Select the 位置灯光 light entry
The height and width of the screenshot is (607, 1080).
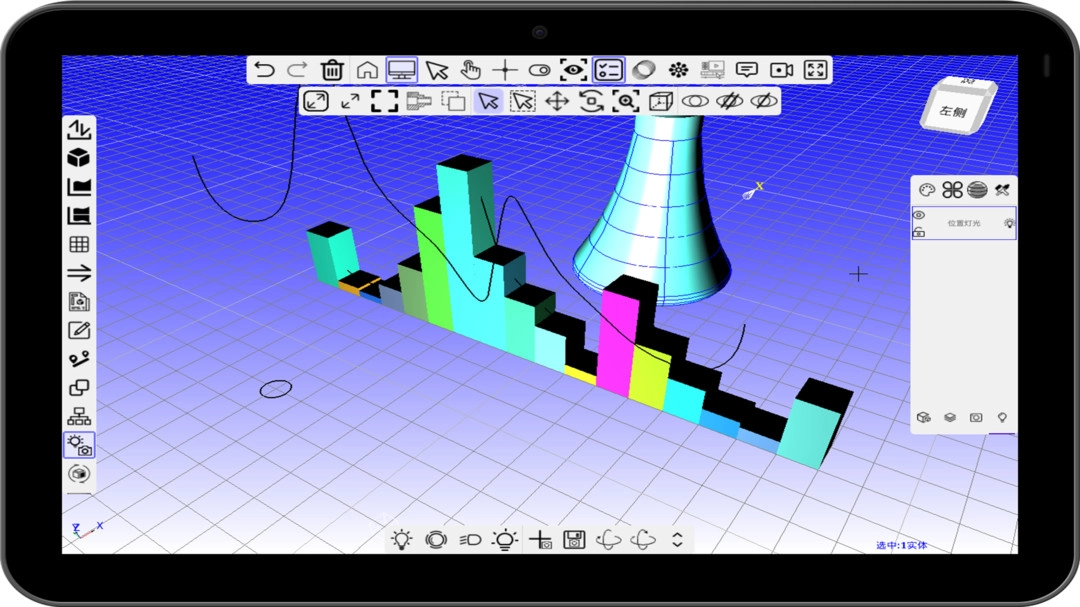click(x=964, y=223)
